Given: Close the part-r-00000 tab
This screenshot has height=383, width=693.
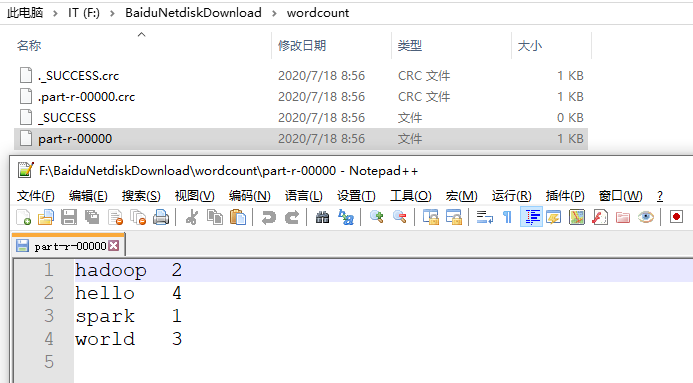Looking at the screenshot, I should point(114,246).
